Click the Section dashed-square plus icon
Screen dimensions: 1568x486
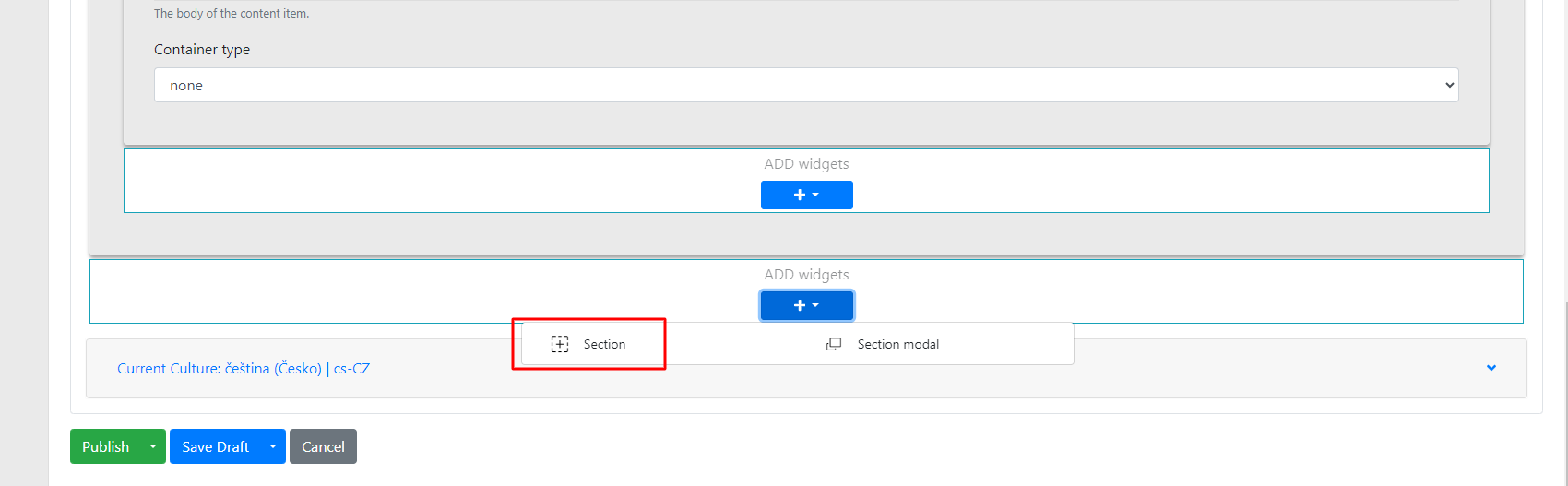pos(560,344)
